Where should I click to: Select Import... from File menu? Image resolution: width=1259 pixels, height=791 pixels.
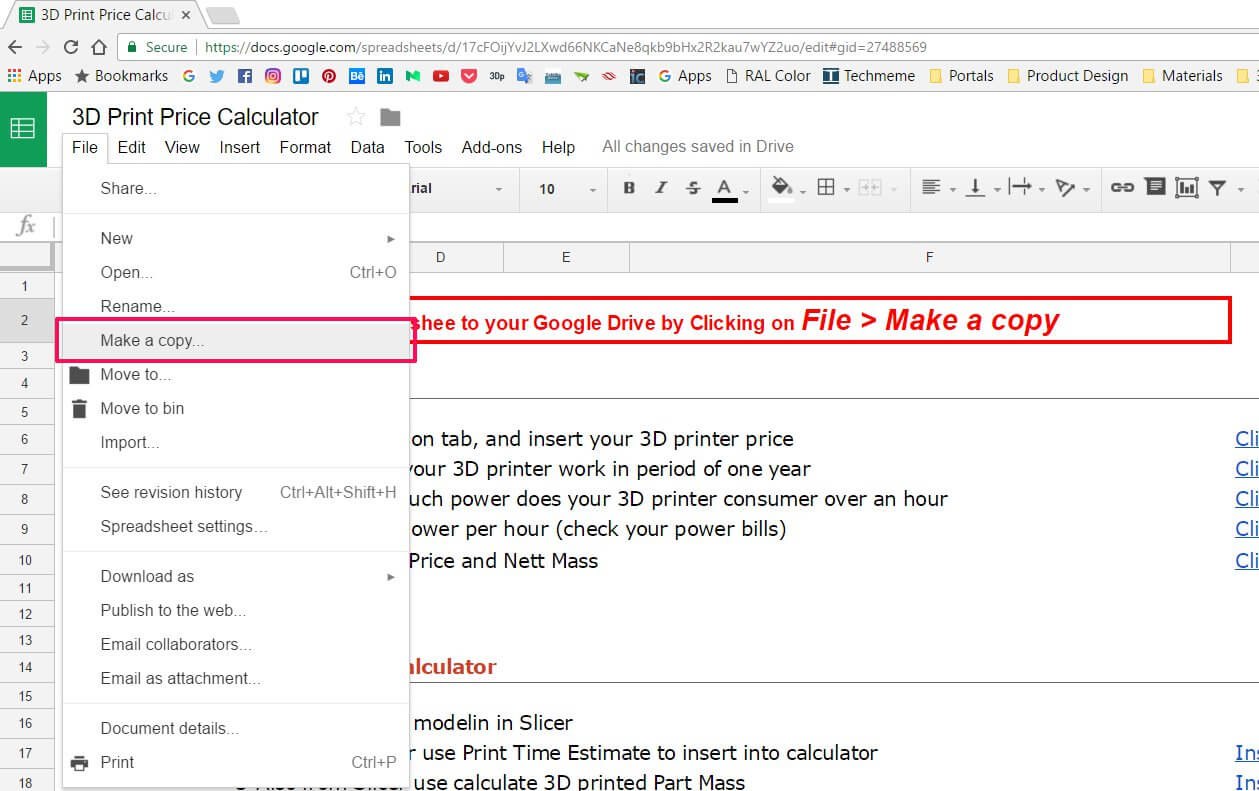tap(236, 443)
